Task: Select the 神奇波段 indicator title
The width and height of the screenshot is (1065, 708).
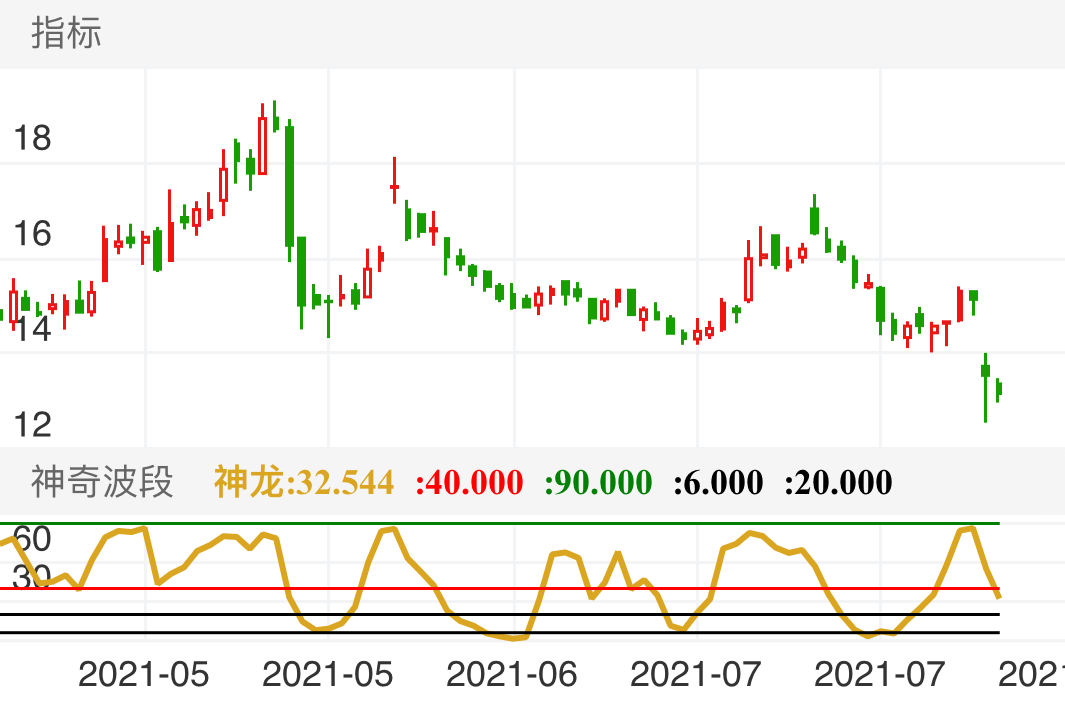Action: coord(102,482)
